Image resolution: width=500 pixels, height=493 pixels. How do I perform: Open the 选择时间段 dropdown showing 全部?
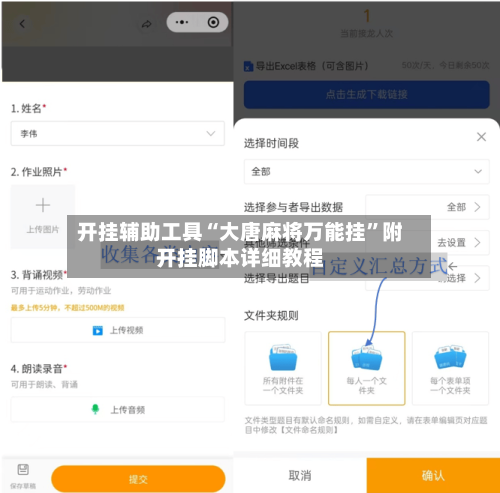[367, 172]
